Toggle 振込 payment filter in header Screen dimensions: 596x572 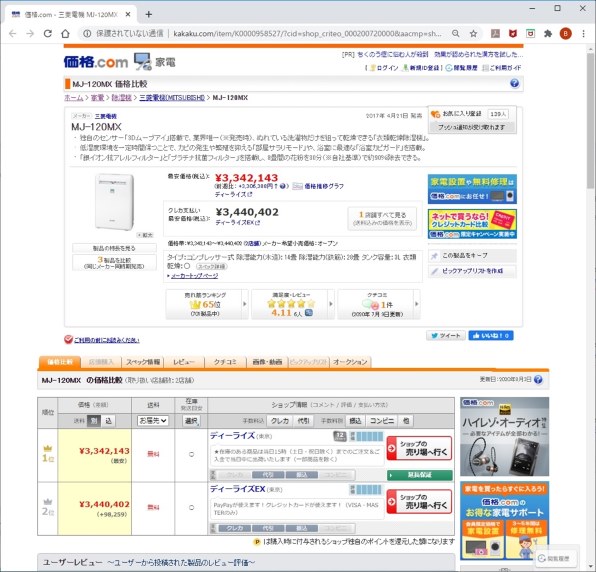click(355, 421)
